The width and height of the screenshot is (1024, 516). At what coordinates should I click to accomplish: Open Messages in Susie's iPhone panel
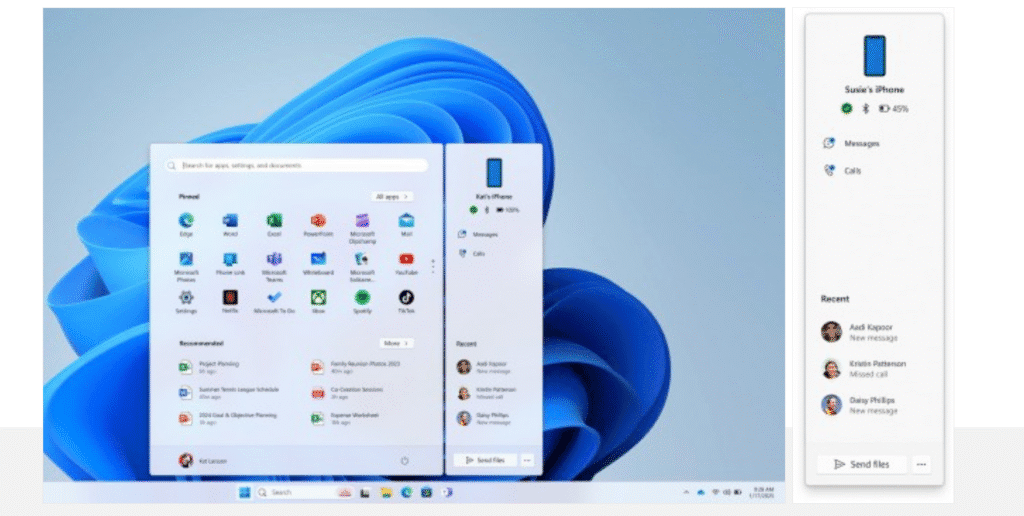coord(861,144)
